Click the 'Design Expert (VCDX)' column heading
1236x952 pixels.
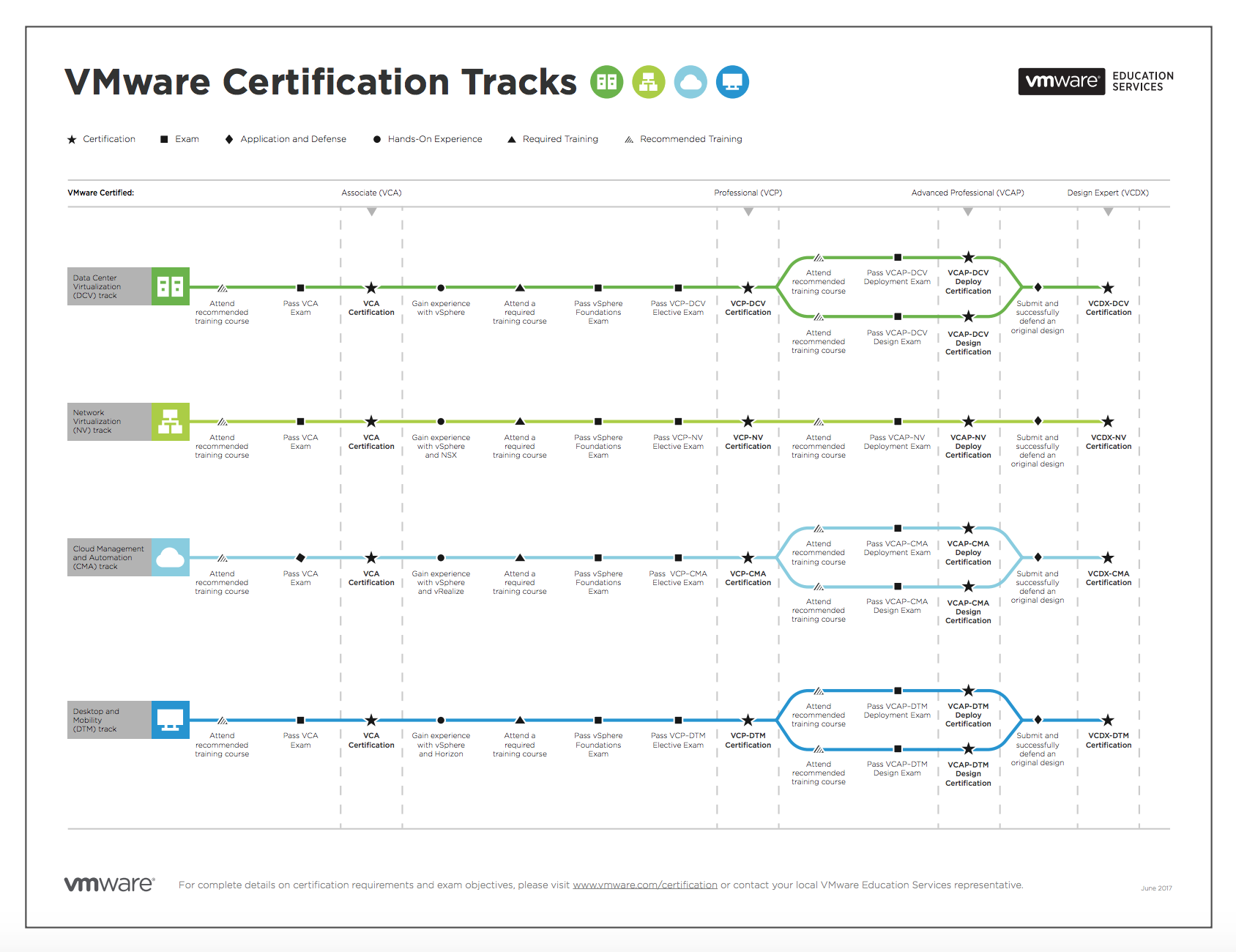[1108, 193]
